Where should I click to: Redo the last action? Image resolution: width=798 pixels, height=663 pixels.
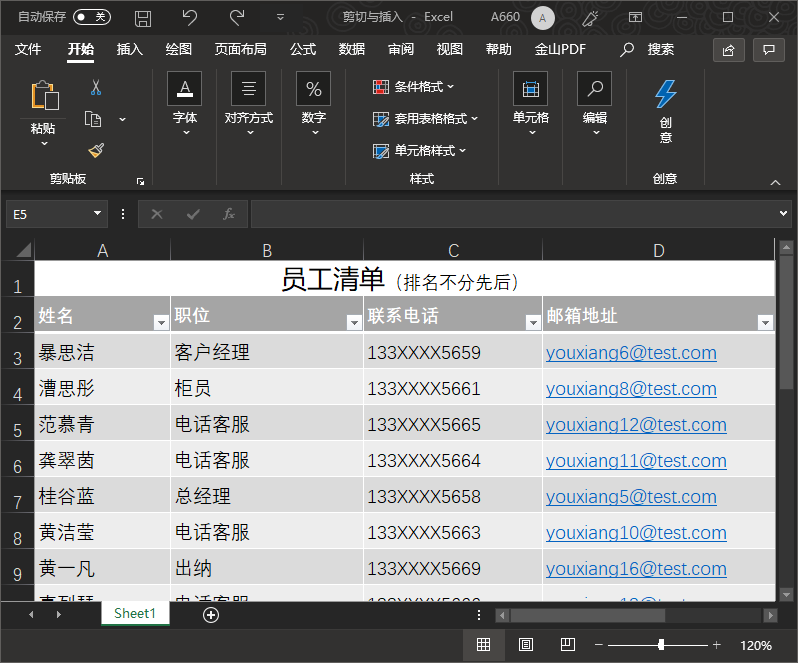[x=237, y=18]
